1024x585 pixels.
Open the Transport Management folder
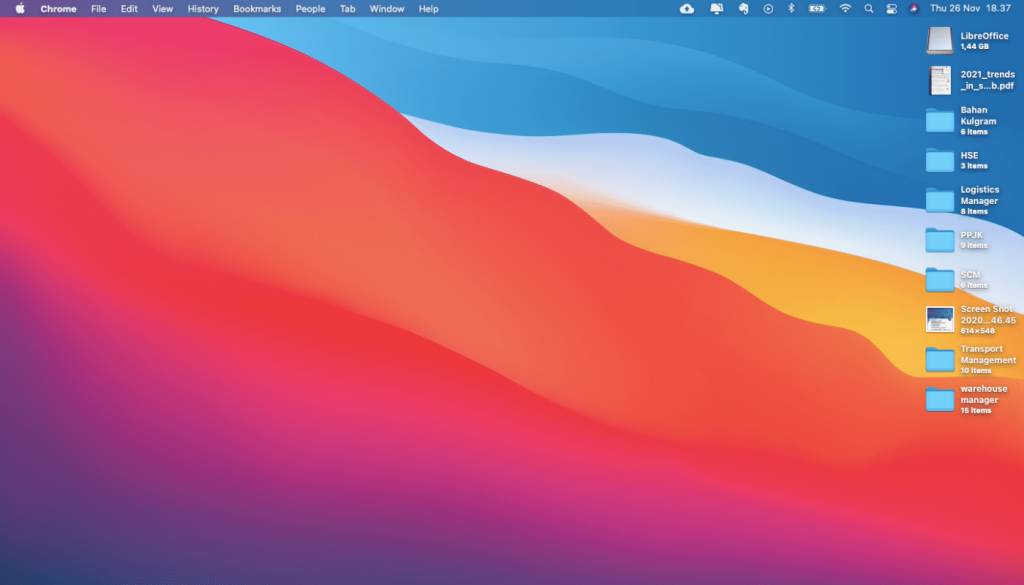click(x=938, y=358)
